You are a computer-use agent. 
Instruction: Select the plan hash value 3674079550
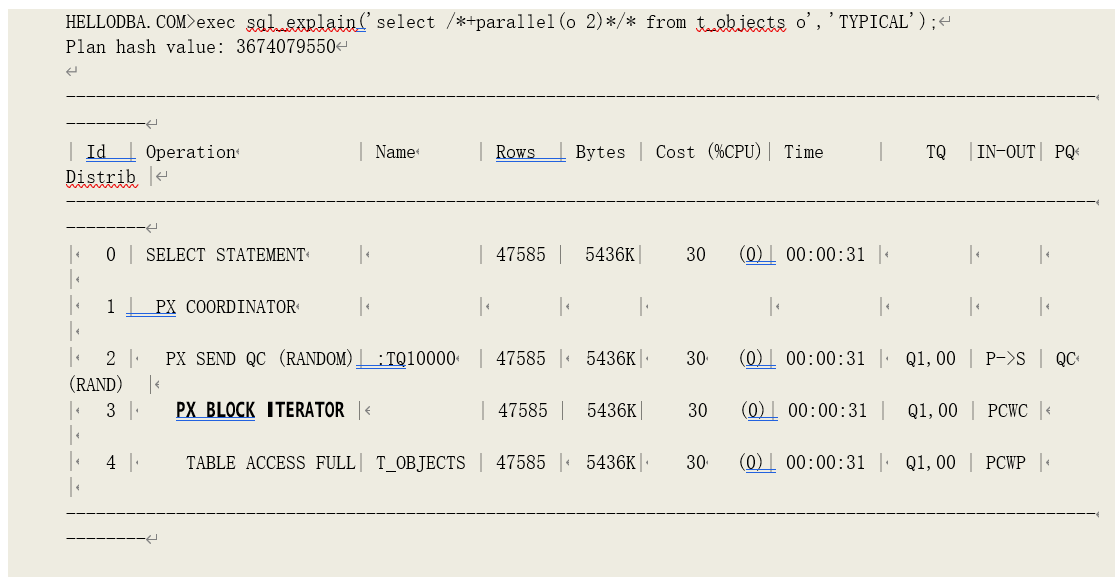point(285,47)
